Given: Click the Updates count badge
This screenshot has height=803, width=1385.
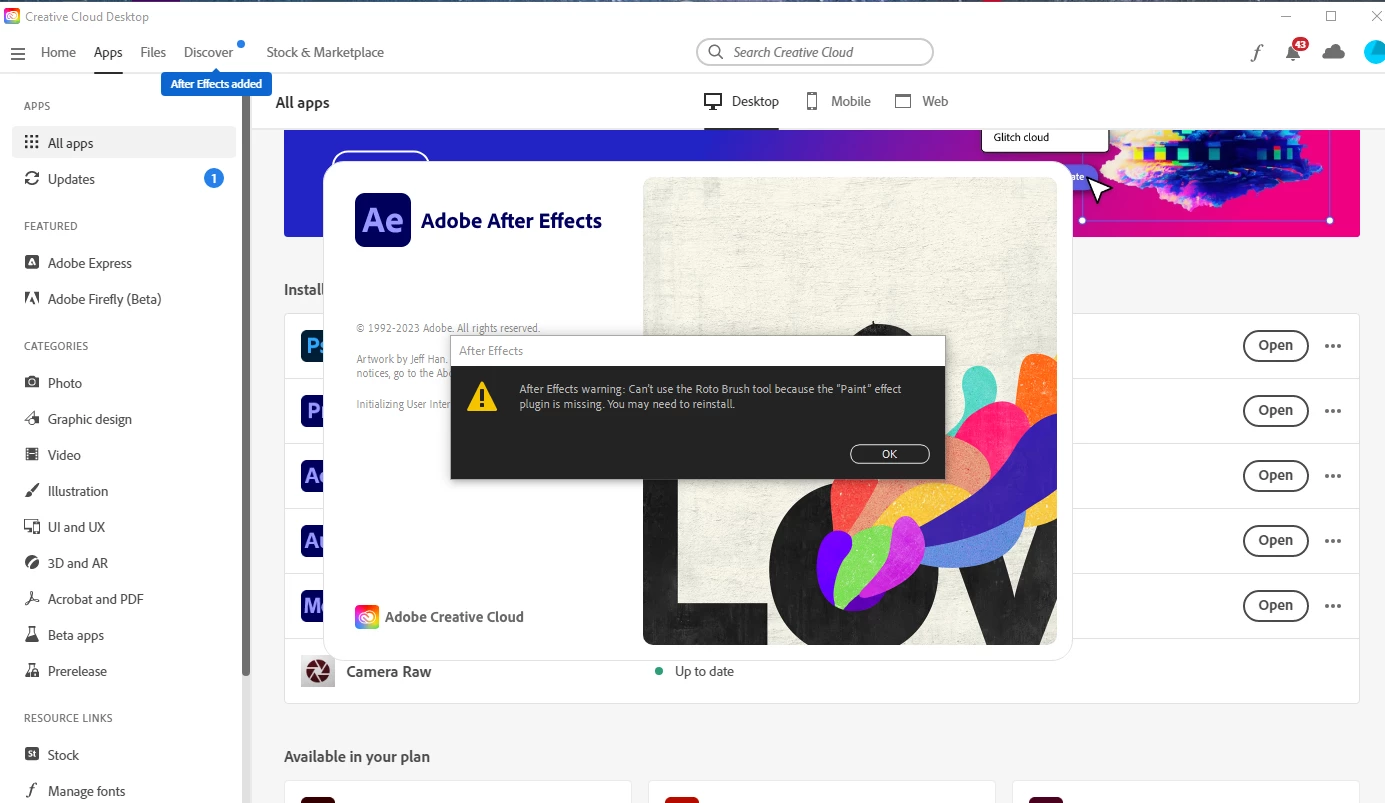Looking at the screenshot, I should click(213, 179).
